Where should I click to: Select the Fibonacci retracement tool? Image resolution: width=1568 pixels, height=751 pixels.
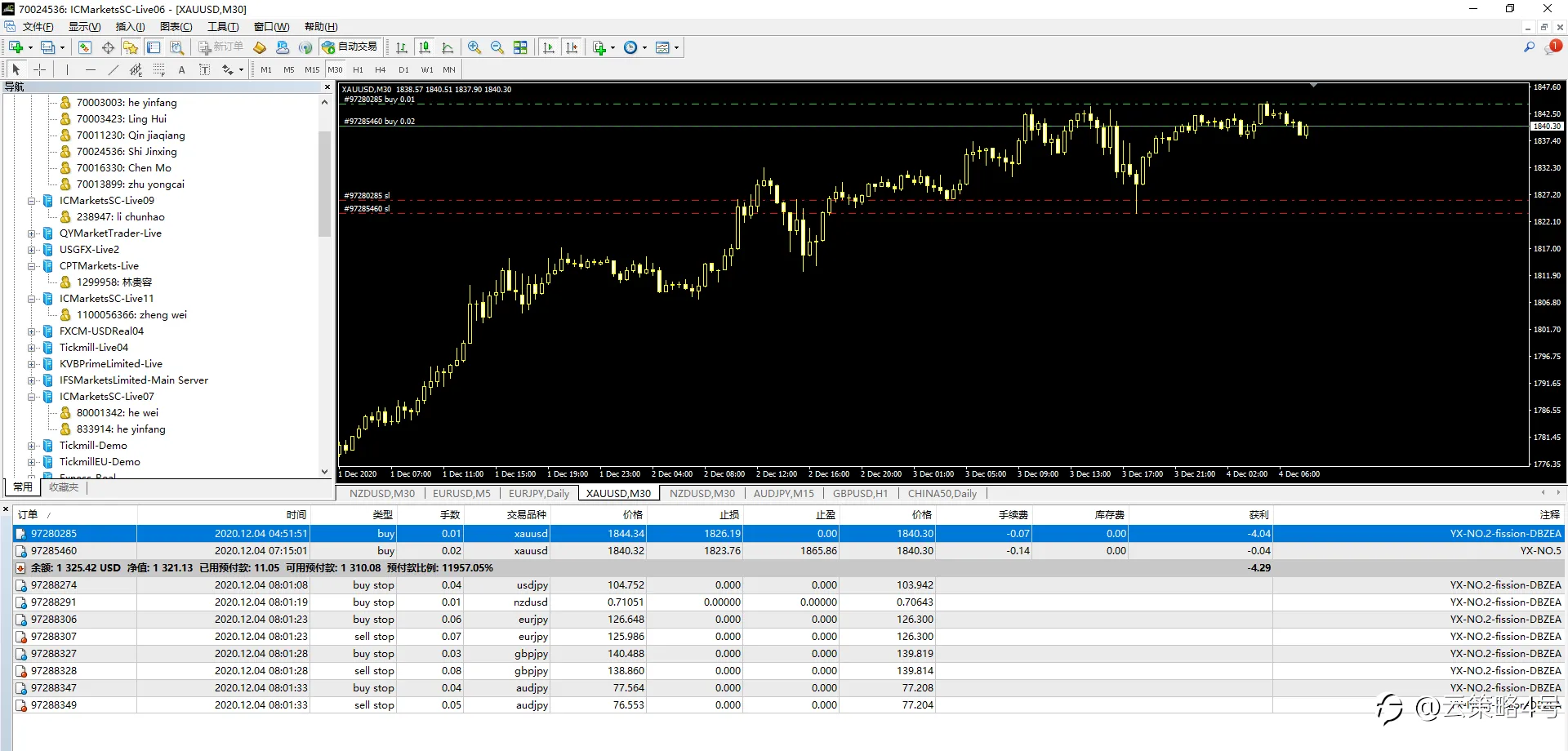(x=158, y=69)
